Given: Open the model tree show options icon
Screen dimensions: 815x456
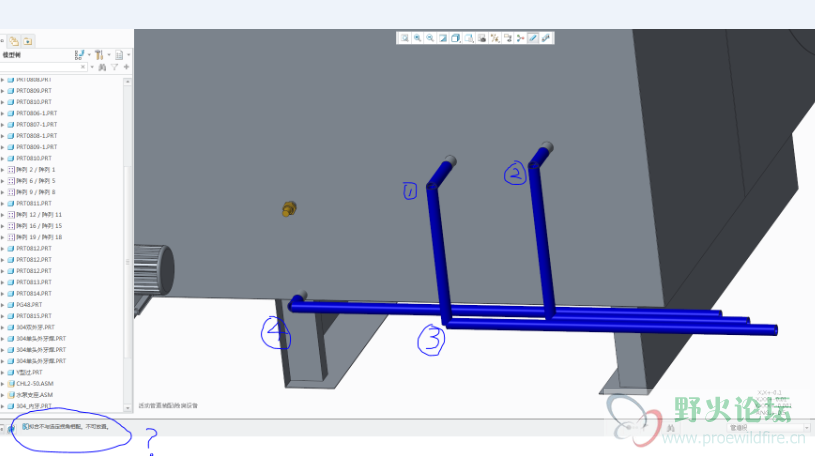Looking at the screenshot, I should tap(79, 55).
